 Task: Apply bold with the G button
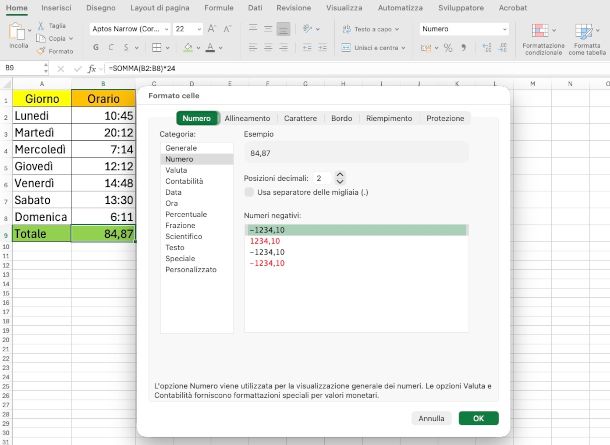[96, 47]
